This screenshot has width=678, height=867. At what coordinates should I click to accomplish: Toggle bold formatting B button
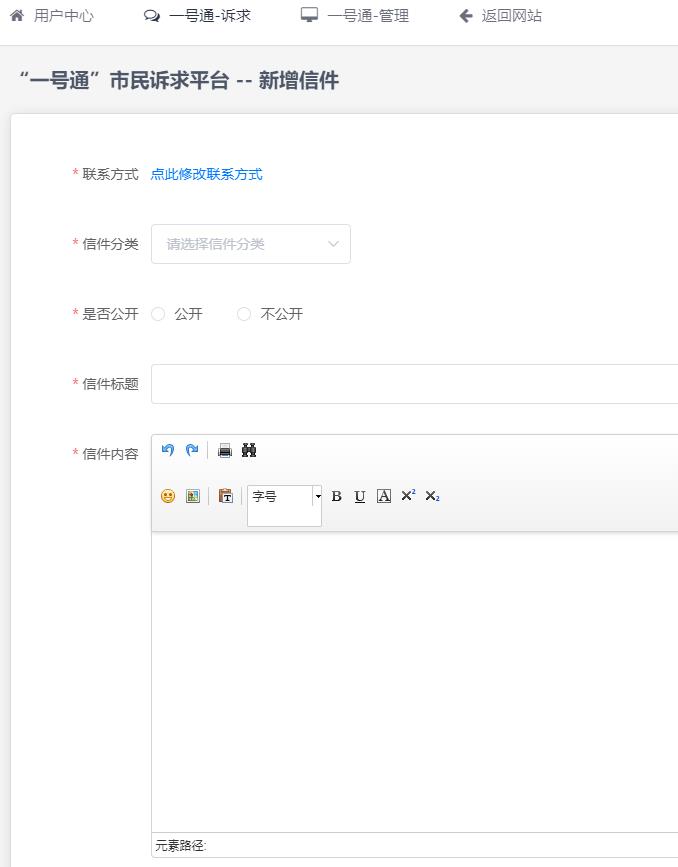pos(336,496)
